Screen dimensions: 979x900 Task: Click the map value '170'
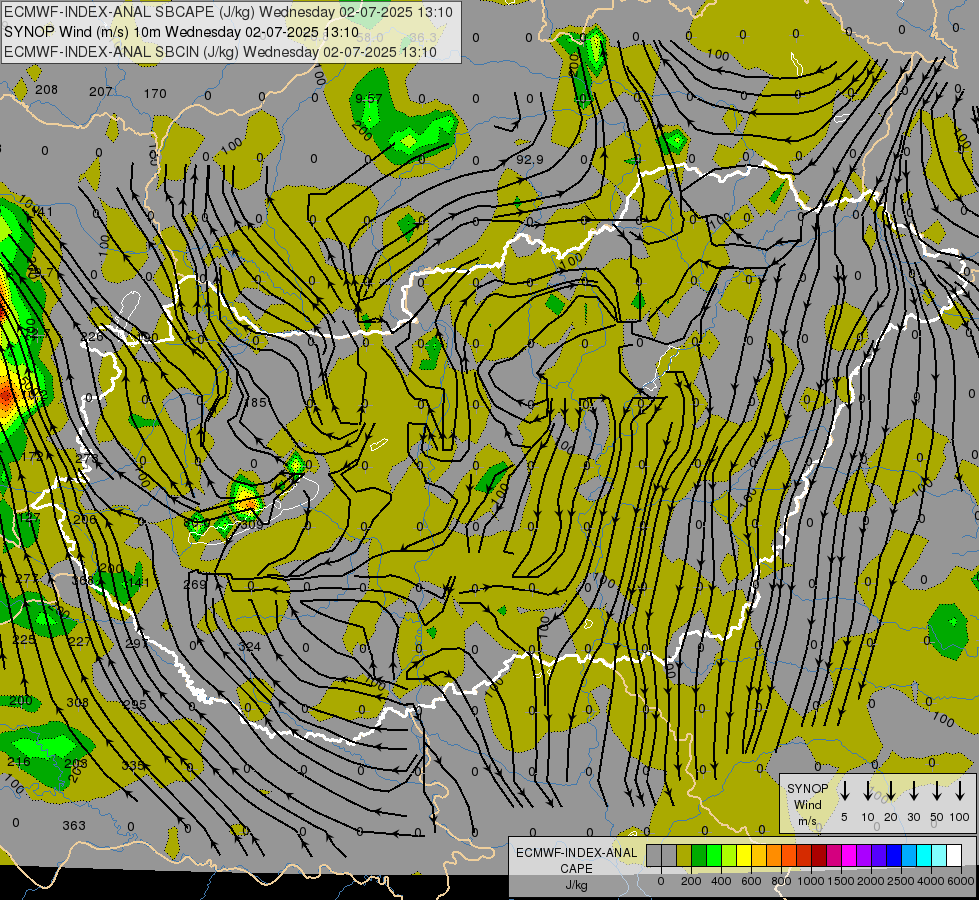(155, 94)
